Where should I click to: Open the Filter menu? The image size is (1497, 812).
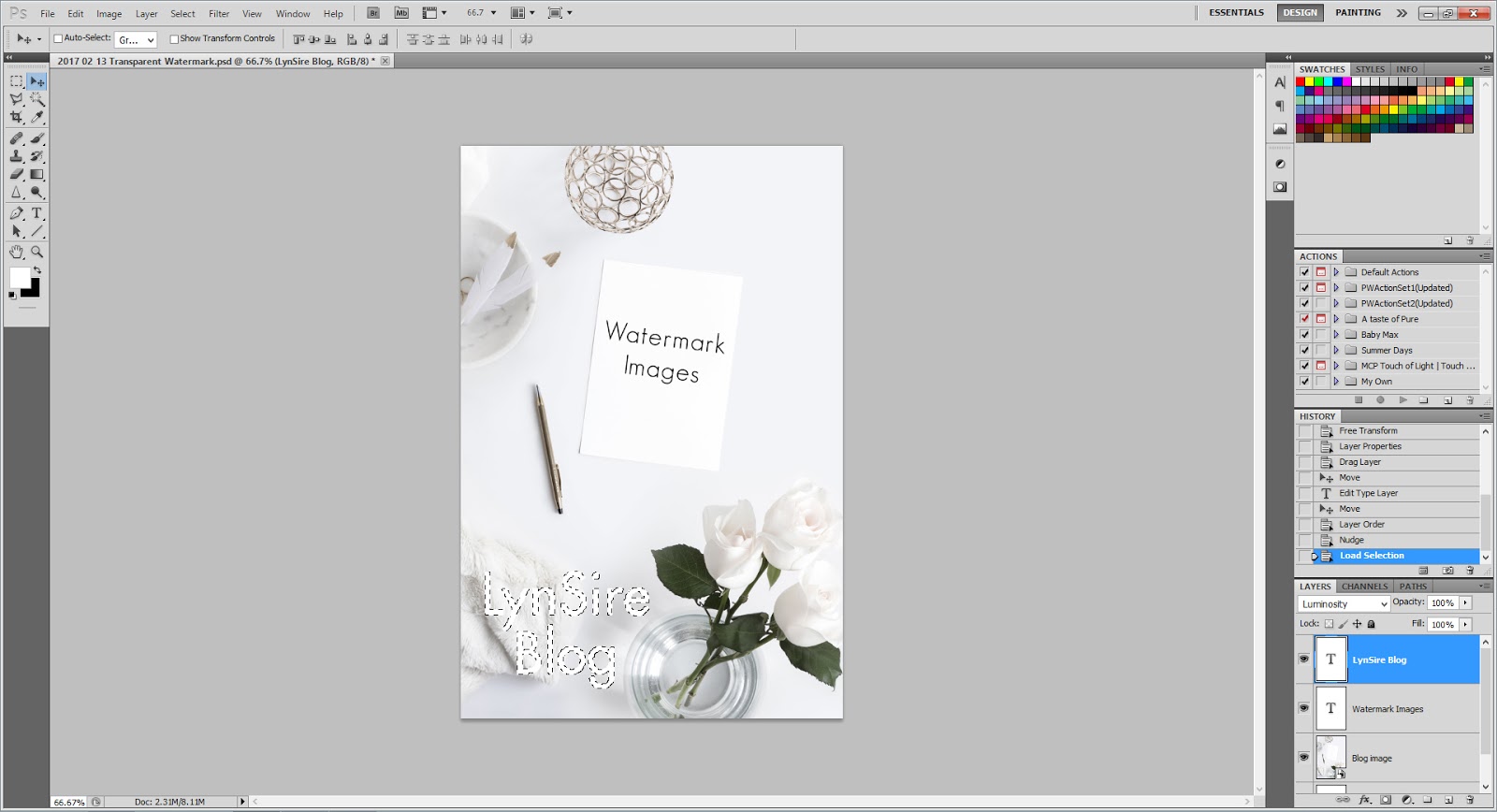pyautogui.click(x=219, y=14)
